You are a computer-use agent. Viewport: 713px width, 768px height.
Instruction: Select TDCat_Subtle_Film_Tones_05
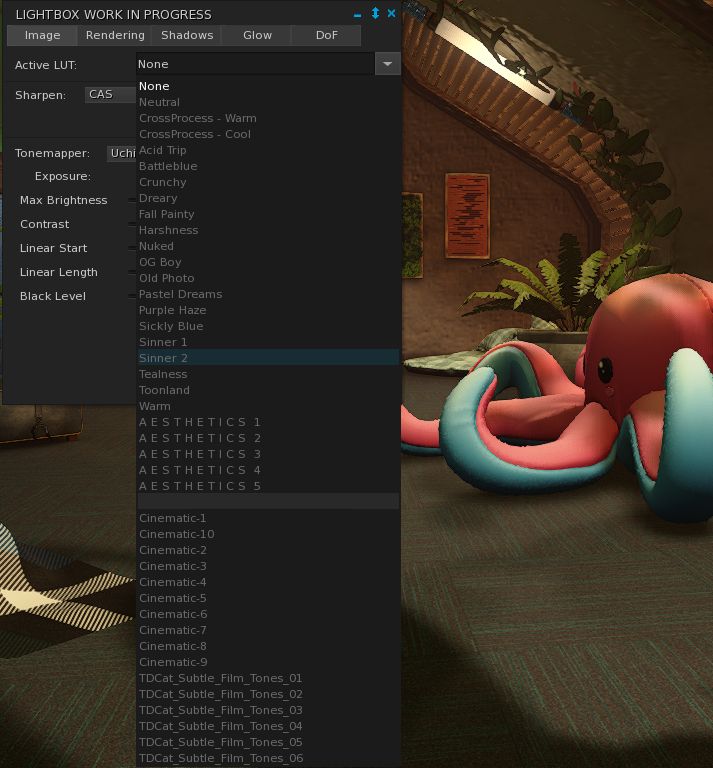[x=268, y=742]
